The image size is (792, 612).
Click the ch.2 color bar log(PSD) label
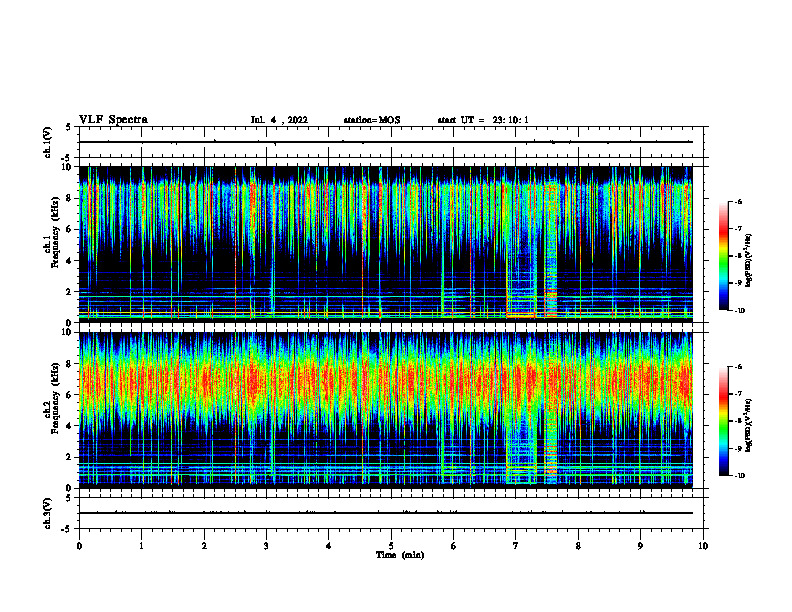pos(749,425)
